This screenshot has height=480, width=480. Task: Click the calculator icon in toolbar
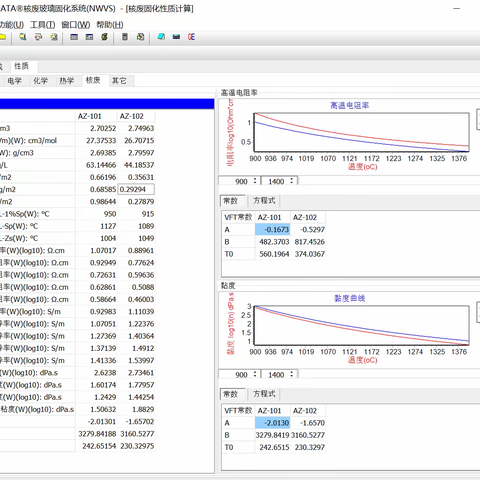click(x=125, y=37)
